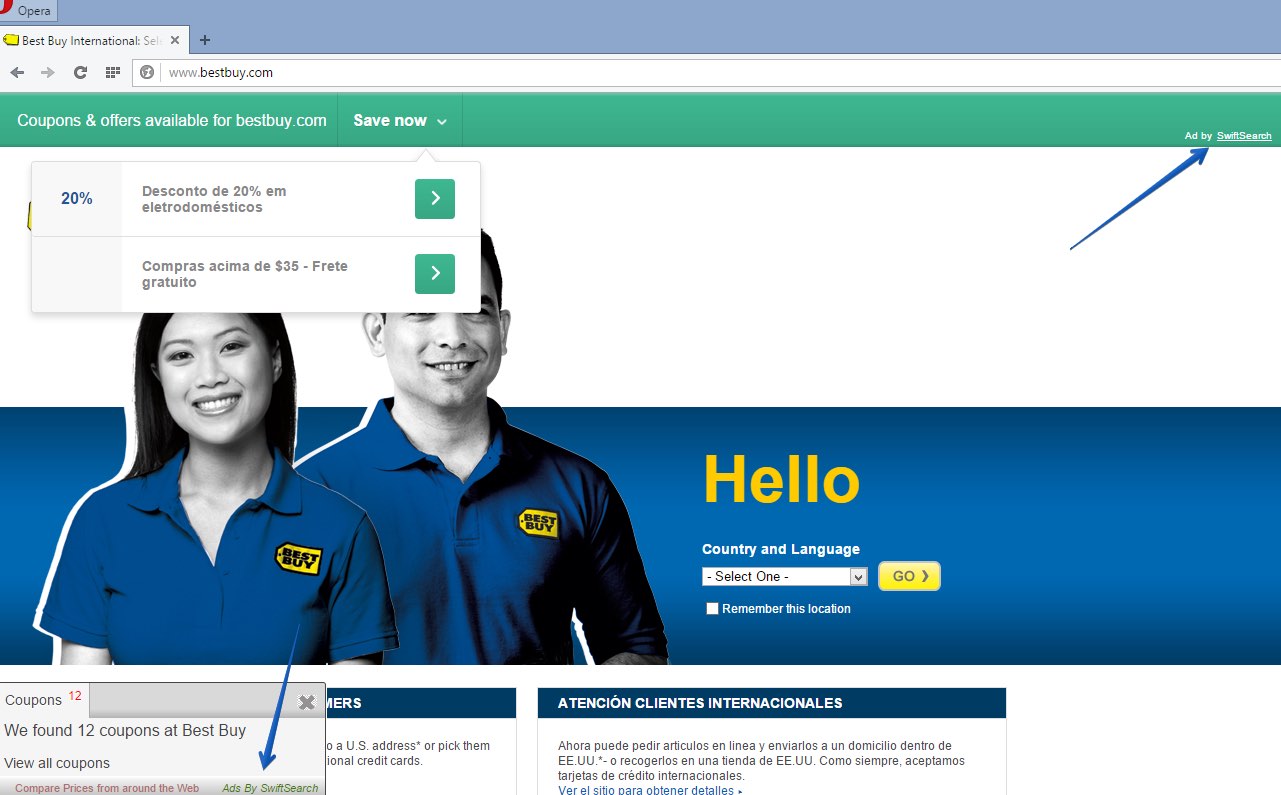Click the browser back arrow
This screenshot has width=1281, height=795.
click(17, 72)
